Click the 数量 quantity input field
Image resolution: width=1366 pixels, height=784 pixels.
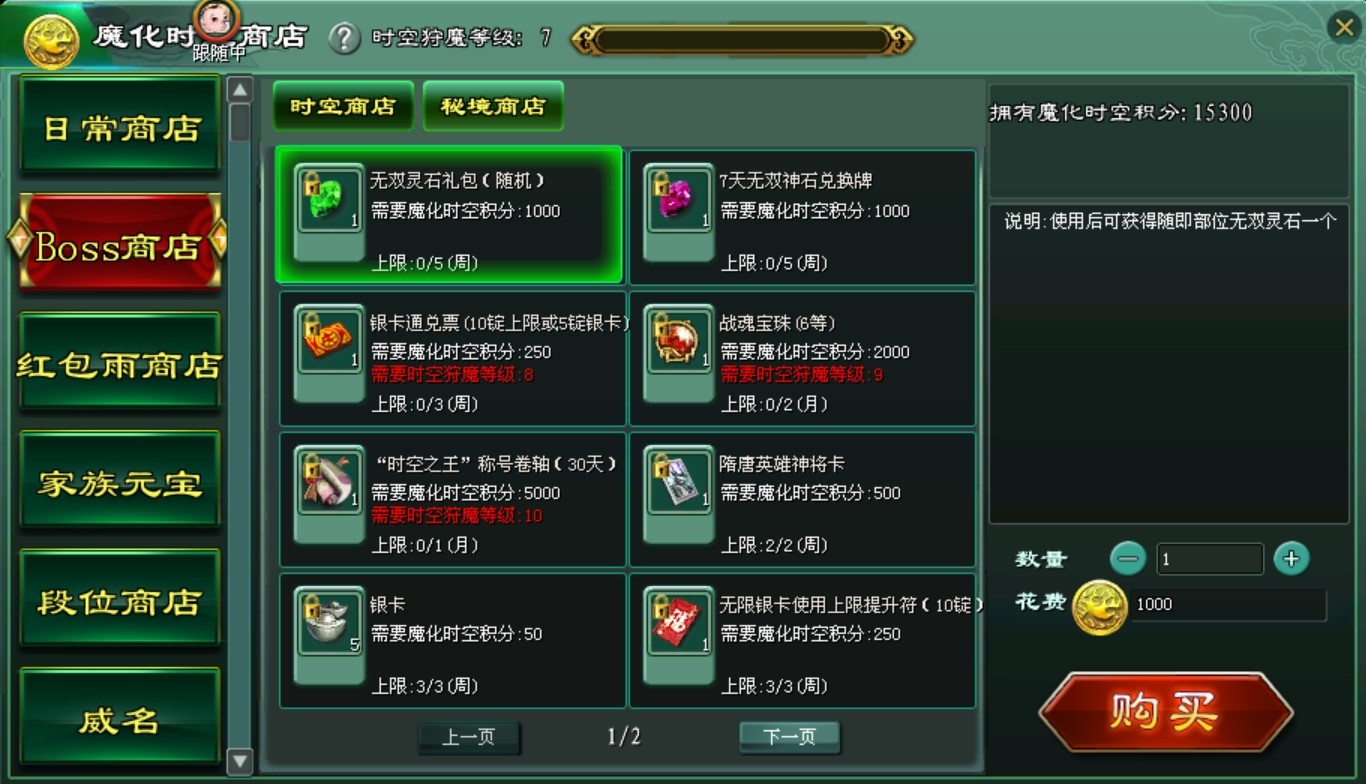point(1210,559)
